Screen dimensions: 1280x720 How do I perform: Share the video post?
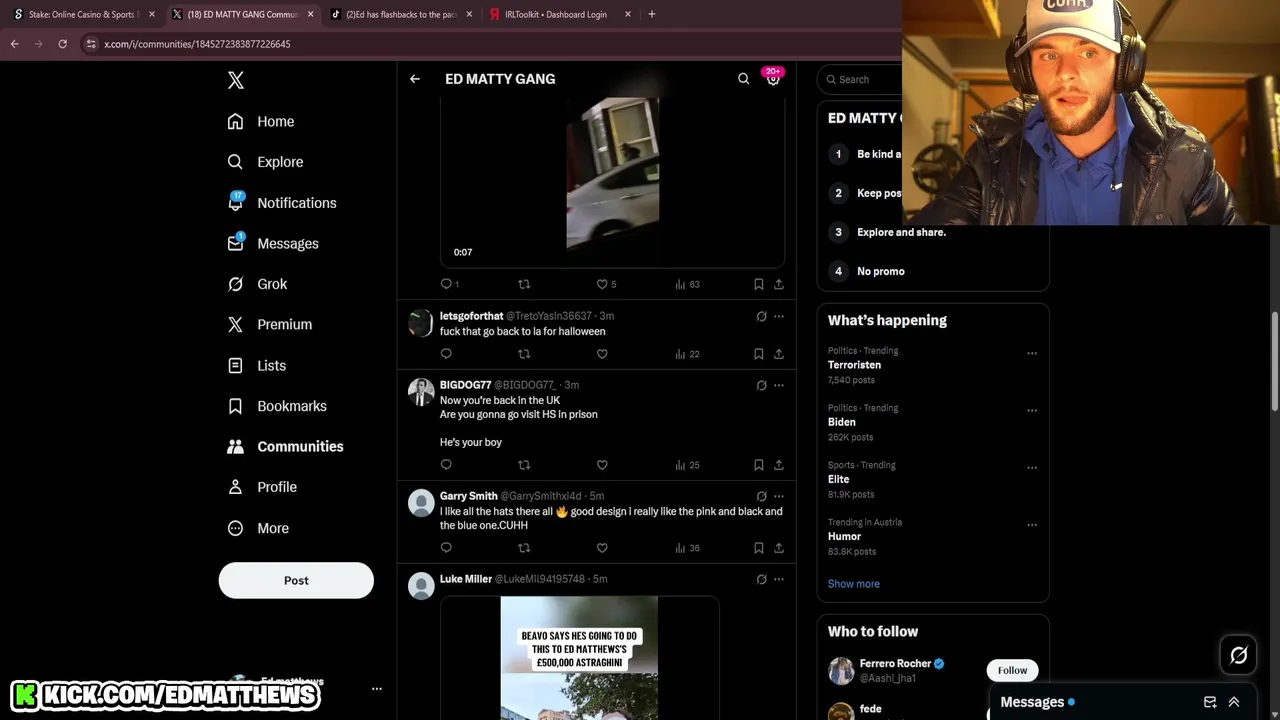click(779, 284)
